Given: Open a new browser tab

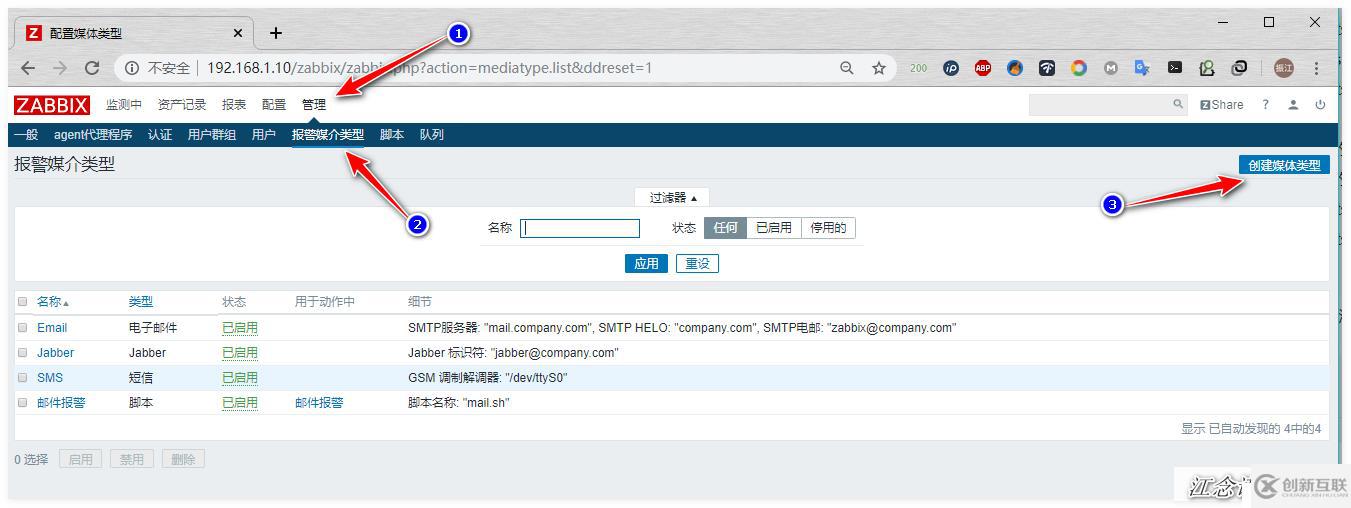Looking at the screenshot, I should click(x=276, y=33).
